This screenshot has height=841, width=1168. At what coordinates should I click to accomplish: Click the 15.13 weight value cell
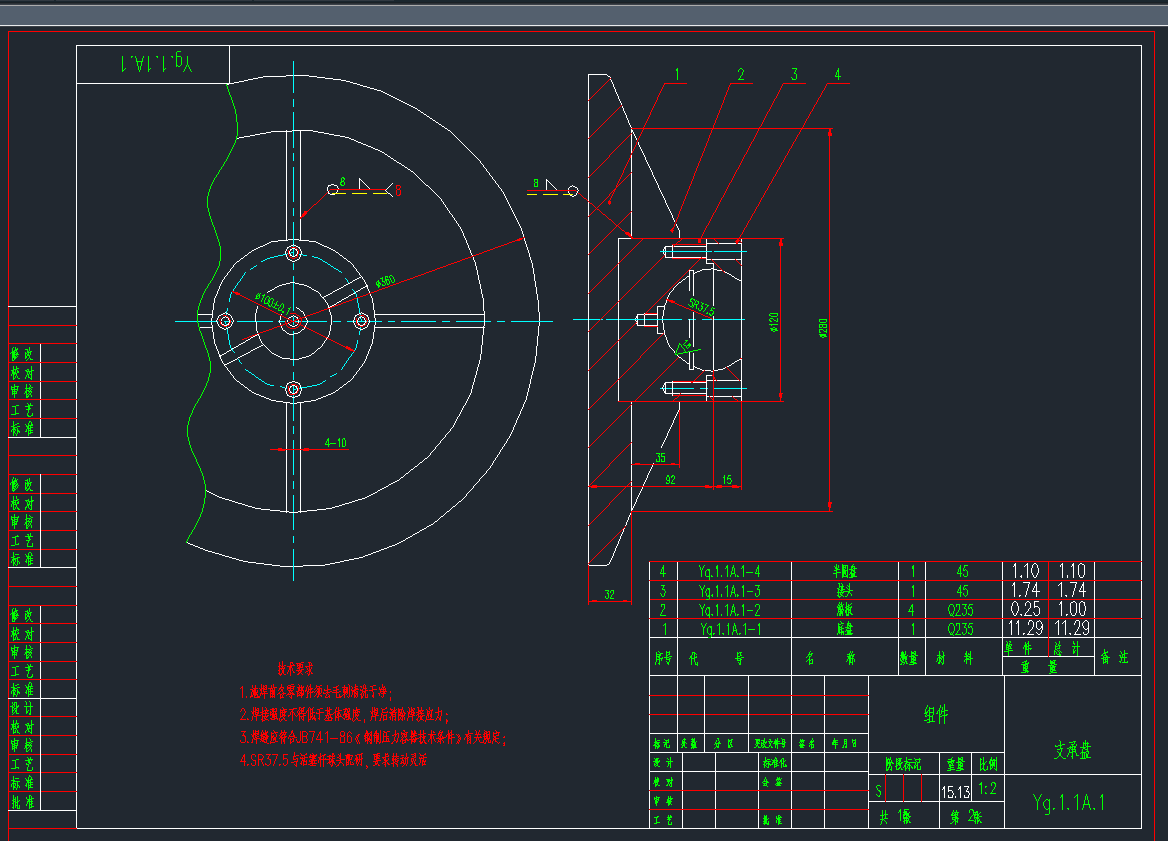click(955, 791)
